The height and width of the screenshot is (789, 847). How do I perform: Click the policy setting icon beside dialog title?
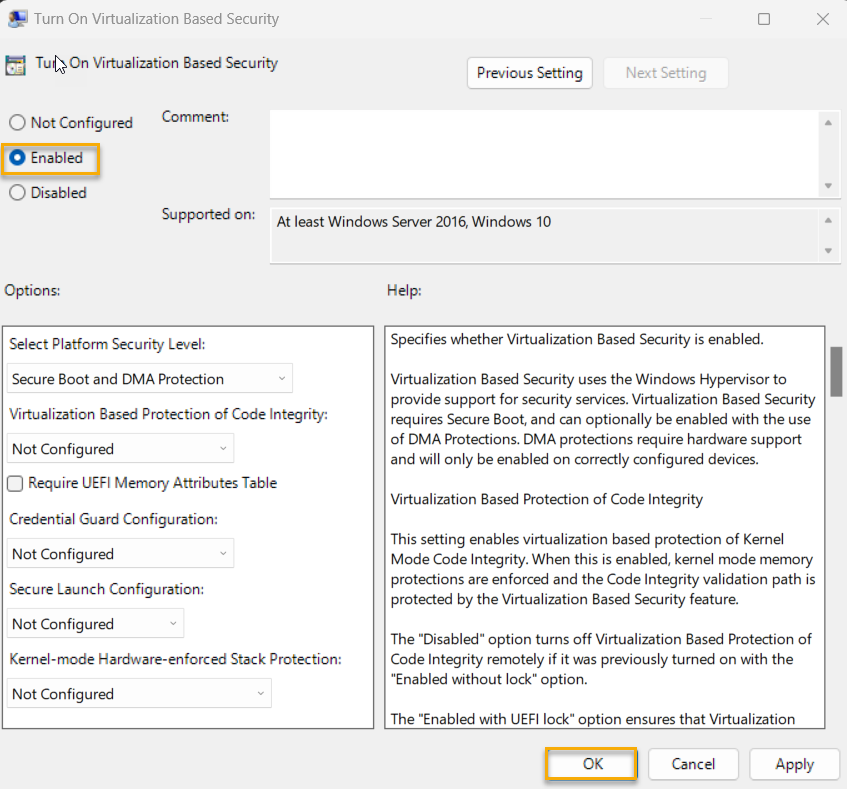click(x=15, y=64)
